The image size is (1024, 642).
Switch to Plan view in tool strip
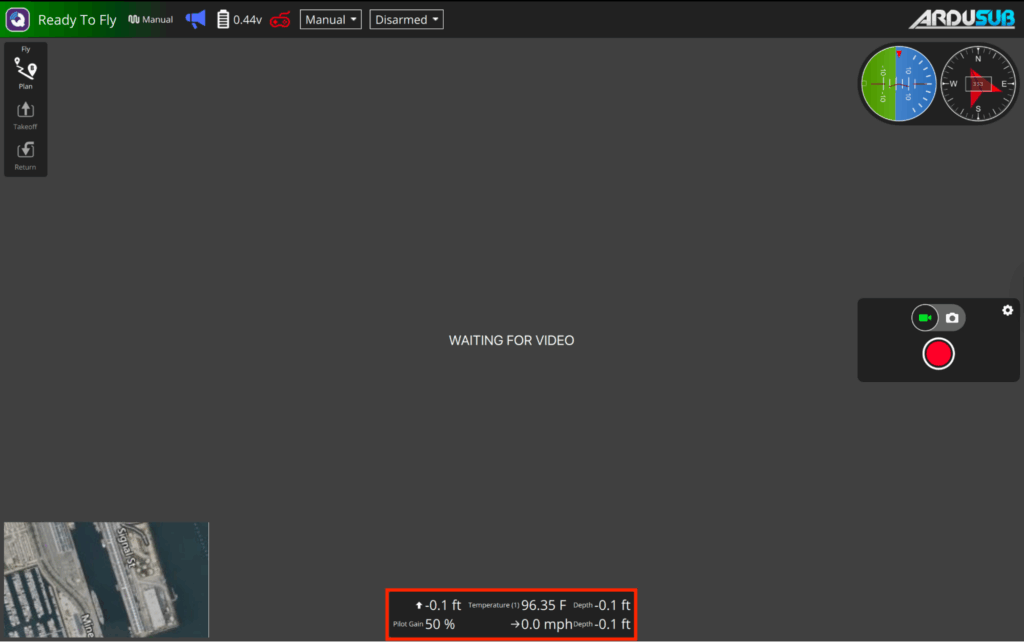tap(26, 73)
